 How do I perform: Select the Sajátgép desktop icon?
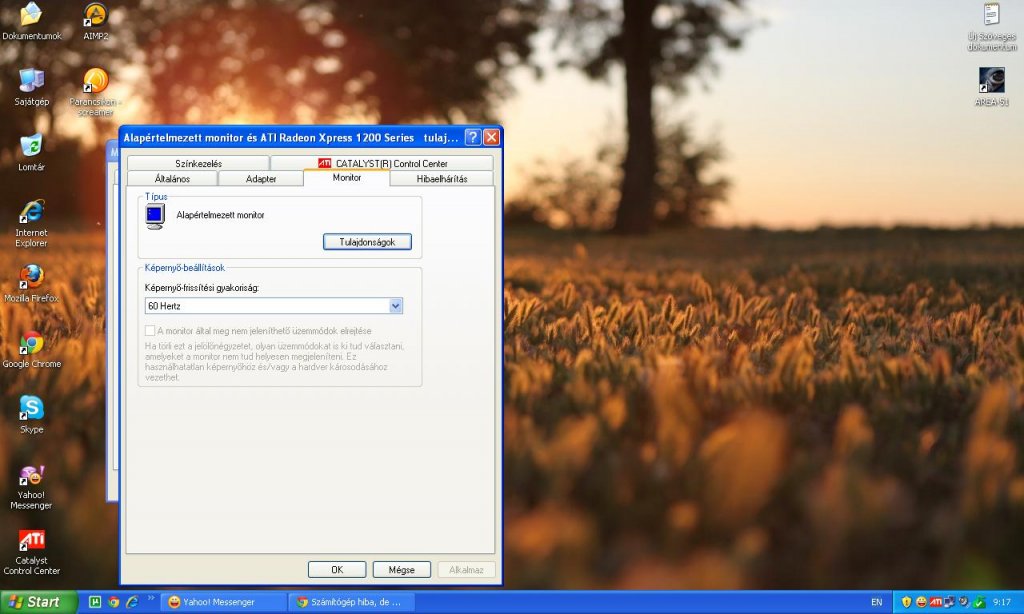pyautogui.click(x=31, y=87)
